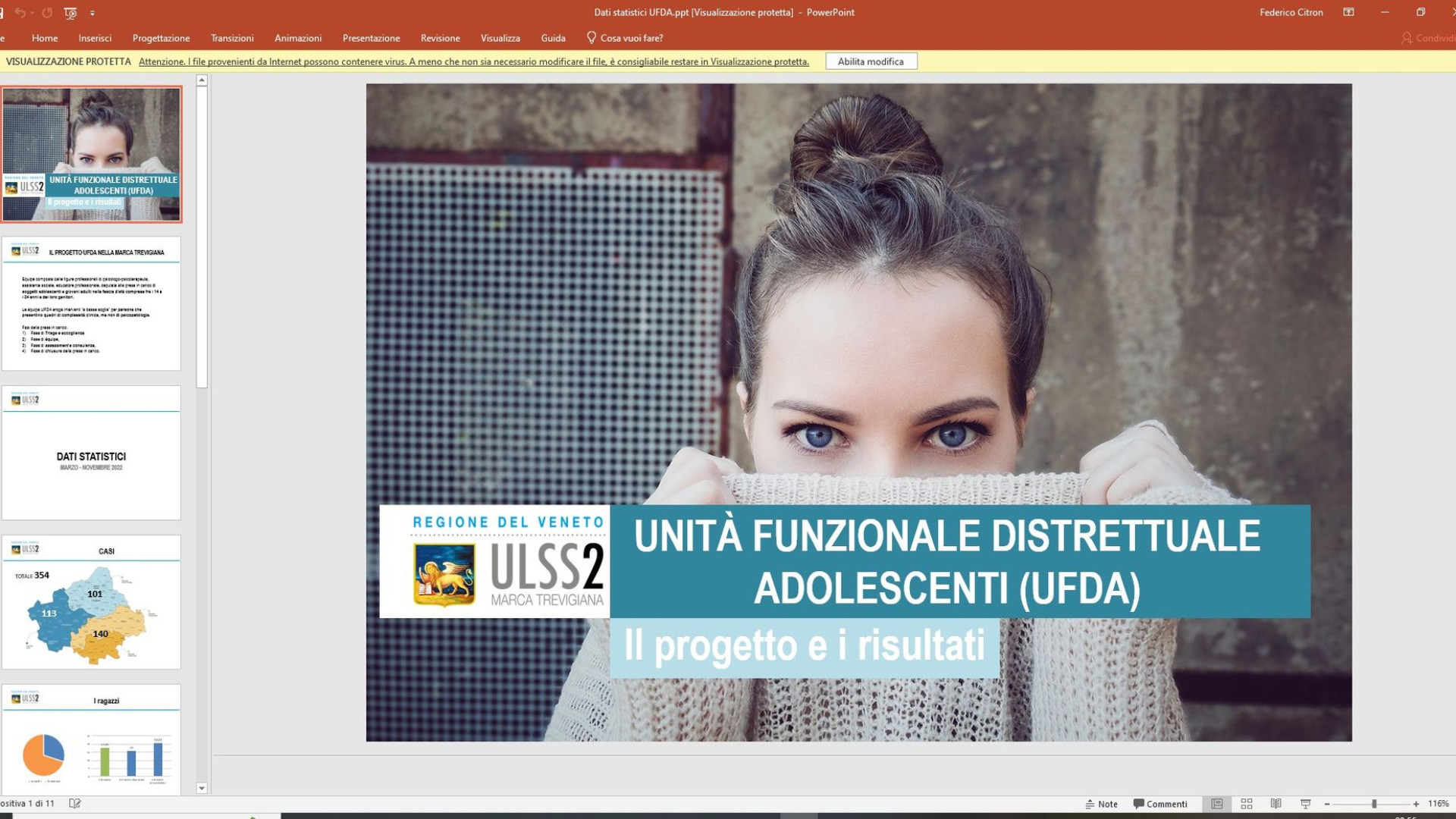Screen dimensions: 1456x819
Task: Click the zoom out minus icon
Action: [1327, 804]
